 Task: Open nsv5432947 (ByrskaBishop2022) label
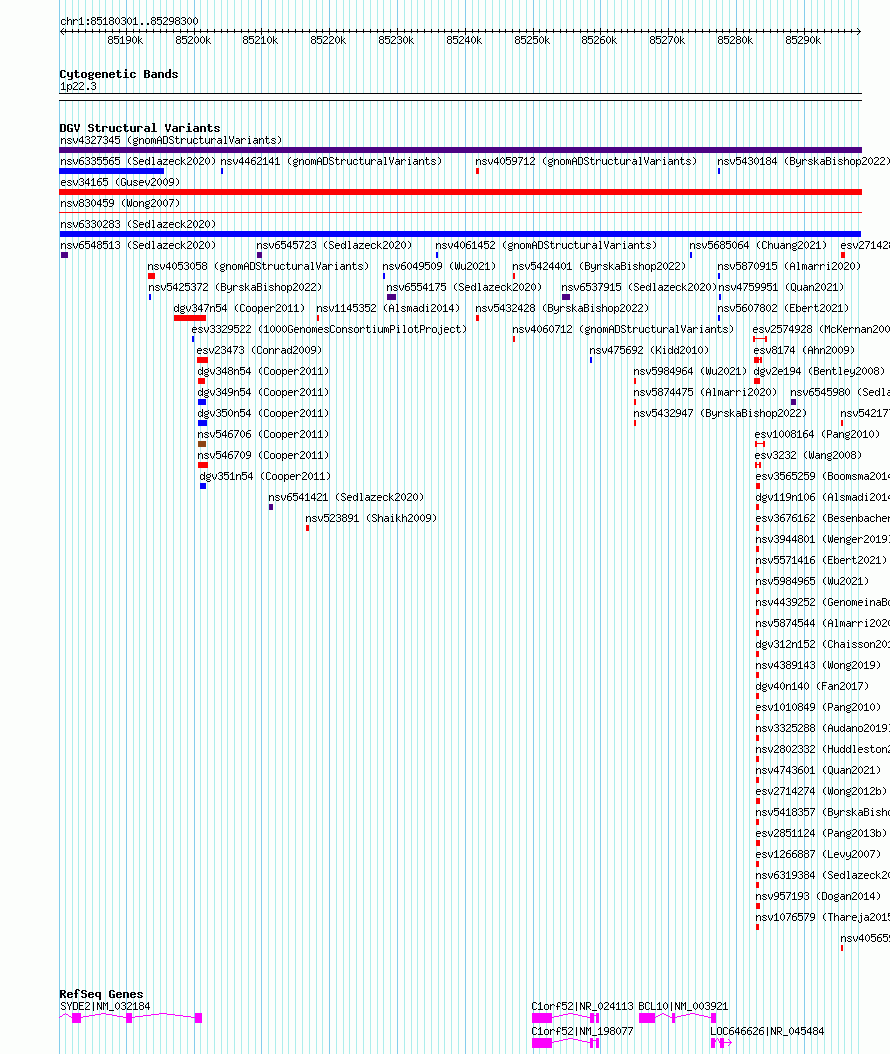(x=720, y=413)
